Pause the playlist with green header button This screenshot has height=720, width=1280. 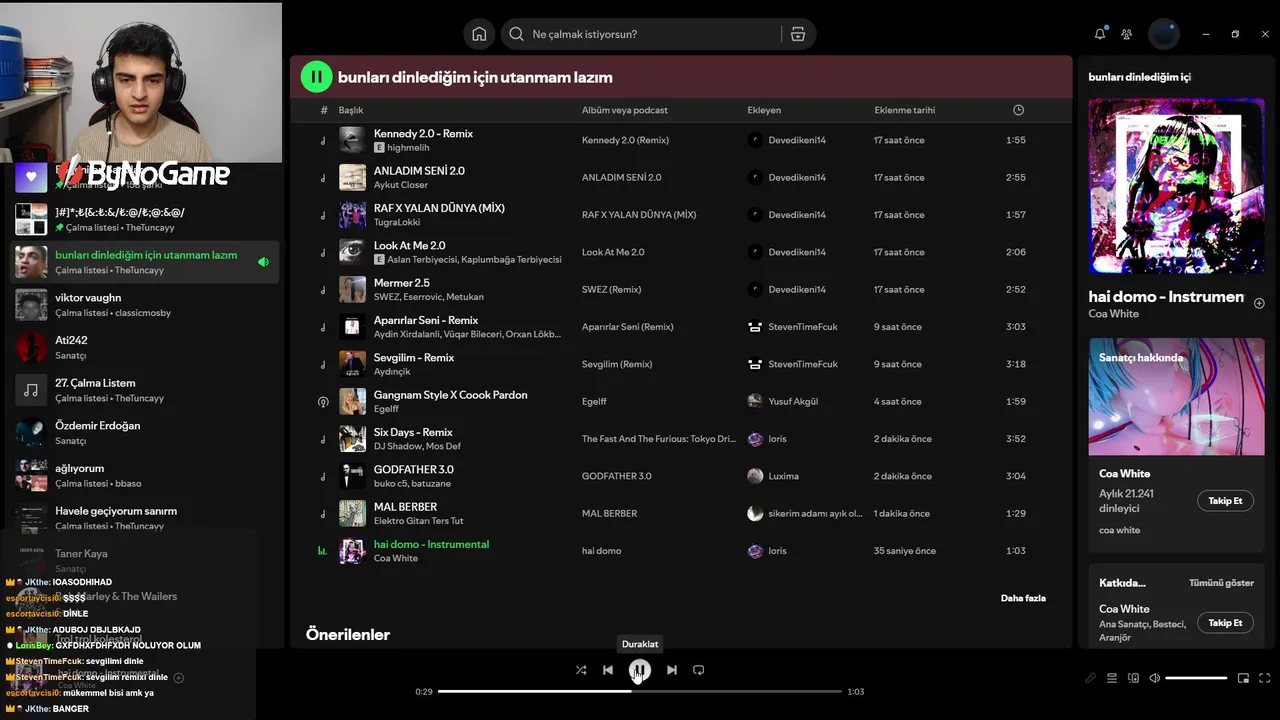click(316, 77)
